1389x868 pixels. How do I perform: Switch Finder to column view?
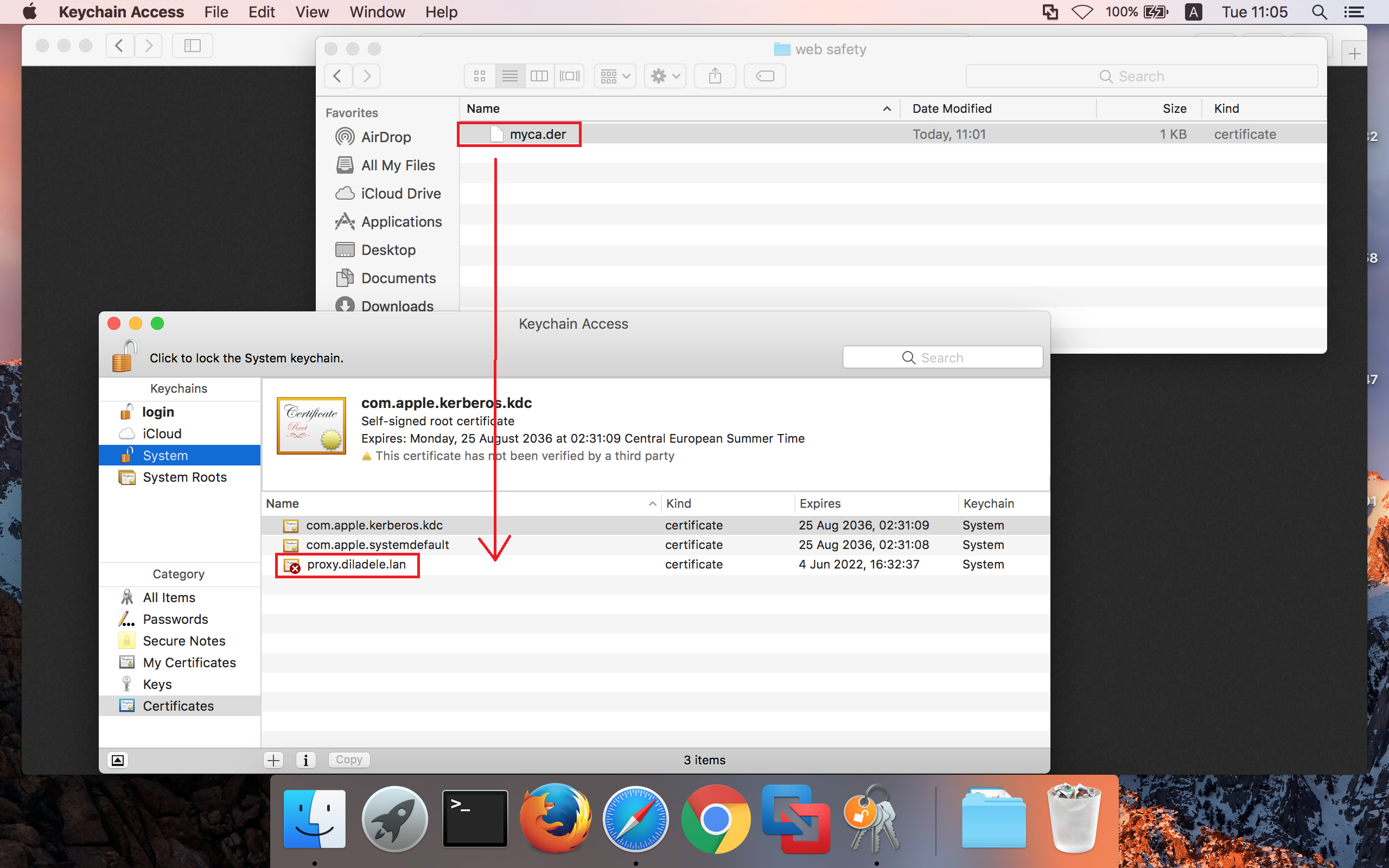(539, 76)
